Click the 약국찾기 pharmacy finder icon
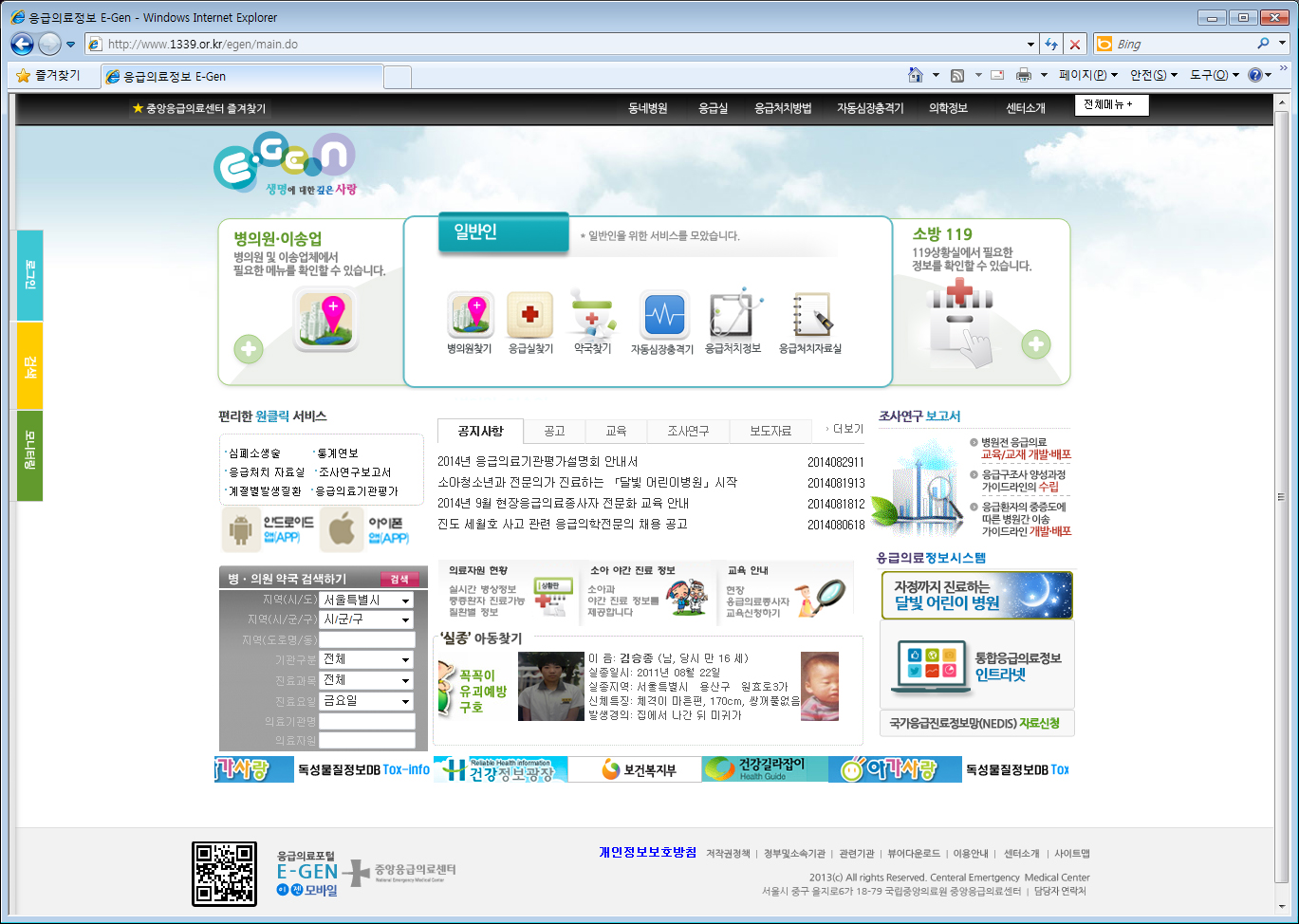Viewport: 1299px width, 924px height. (592, 315)
